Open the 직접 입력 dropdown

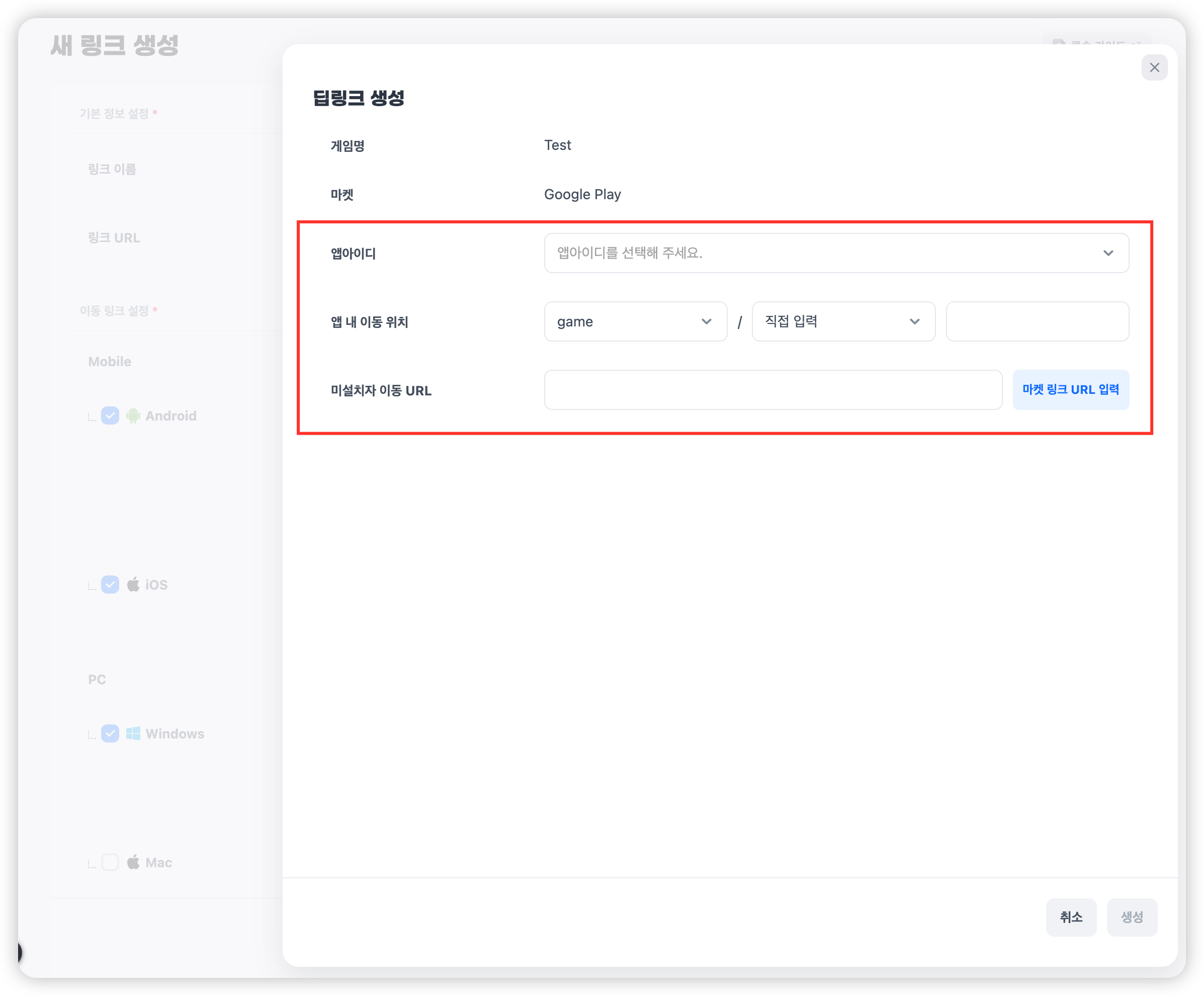(843, 321)
